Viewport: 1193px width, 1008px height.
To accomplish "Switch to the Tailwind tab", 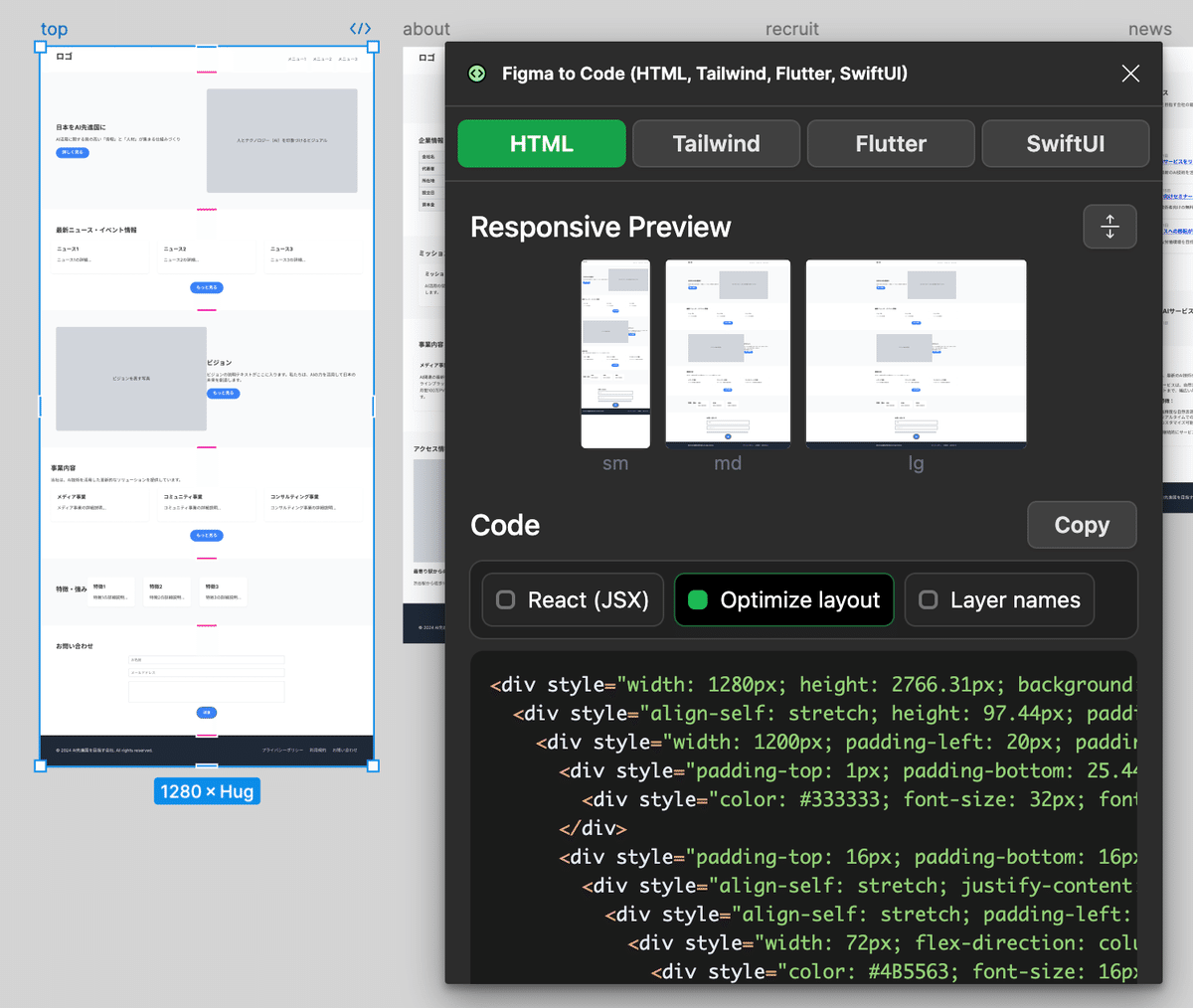I will tap(716, 143).
